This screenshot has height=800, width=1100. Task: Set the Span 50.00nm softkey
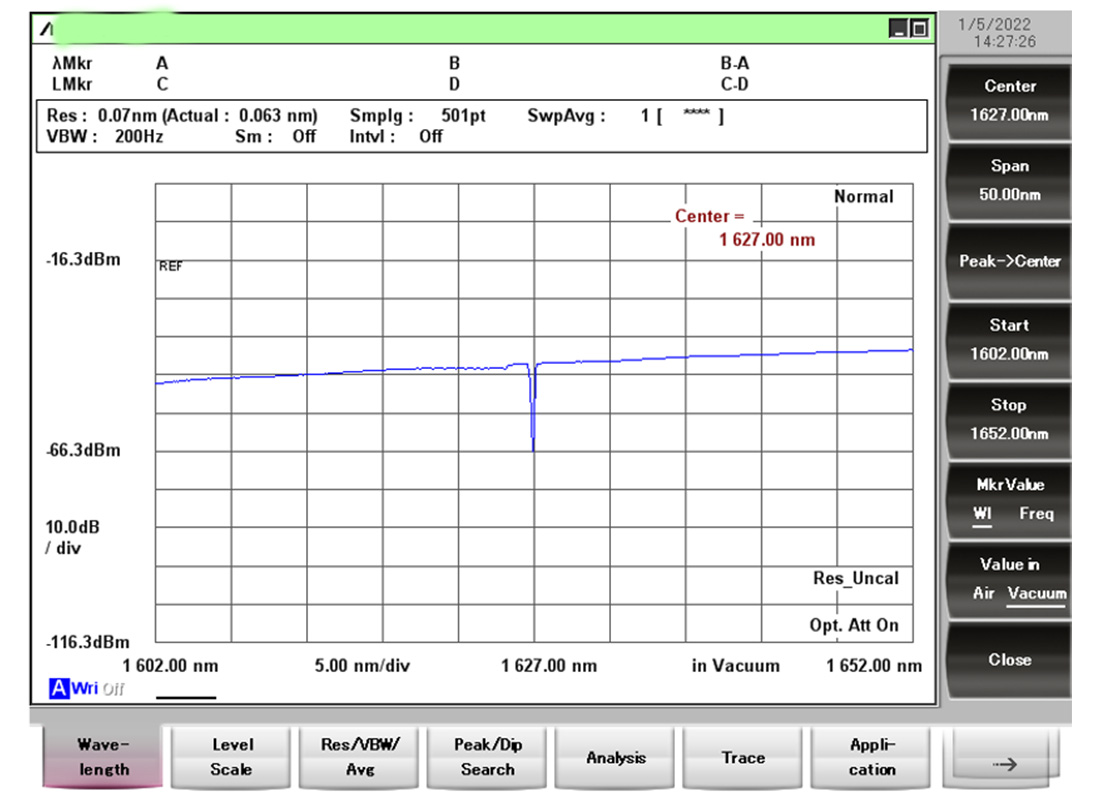[x=1009, y=181]
